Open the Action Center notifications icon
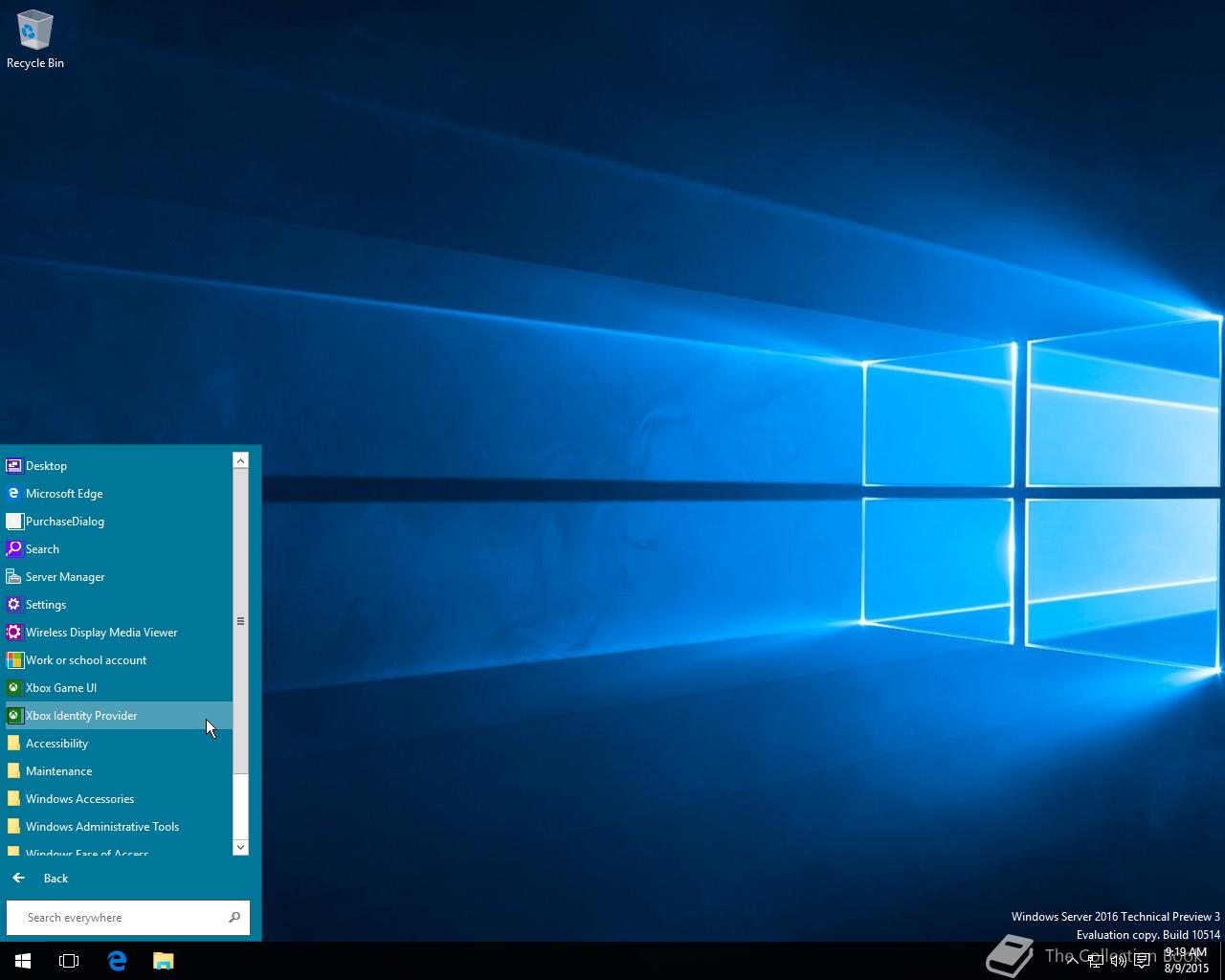 click(1142, 961)
